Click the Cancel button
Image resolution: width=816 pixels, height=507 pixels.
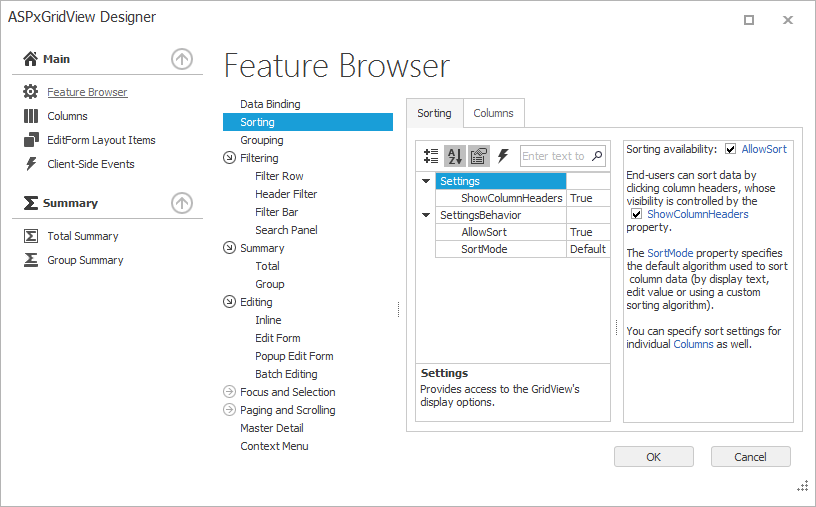[x=750, y=457]
